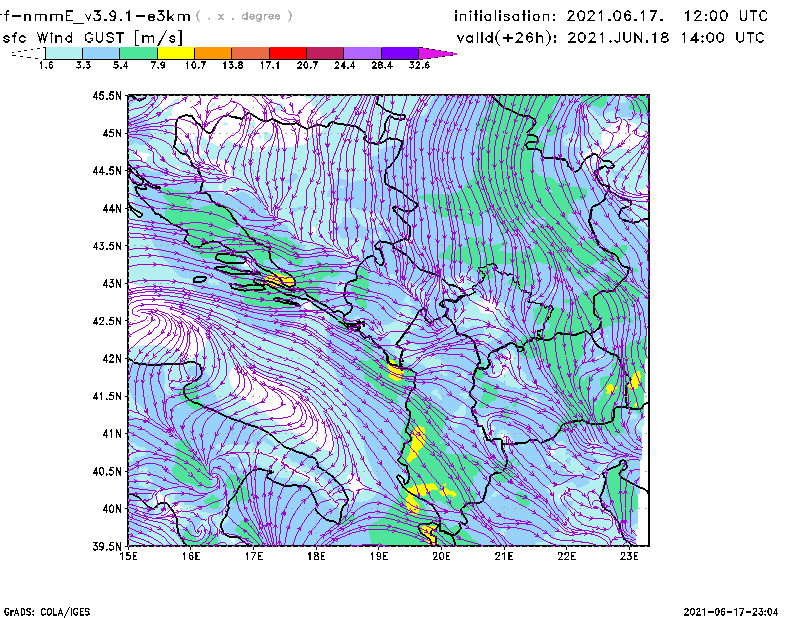Click the legend value '3.3'
This screenshot has width=800, height=618.
83,65
